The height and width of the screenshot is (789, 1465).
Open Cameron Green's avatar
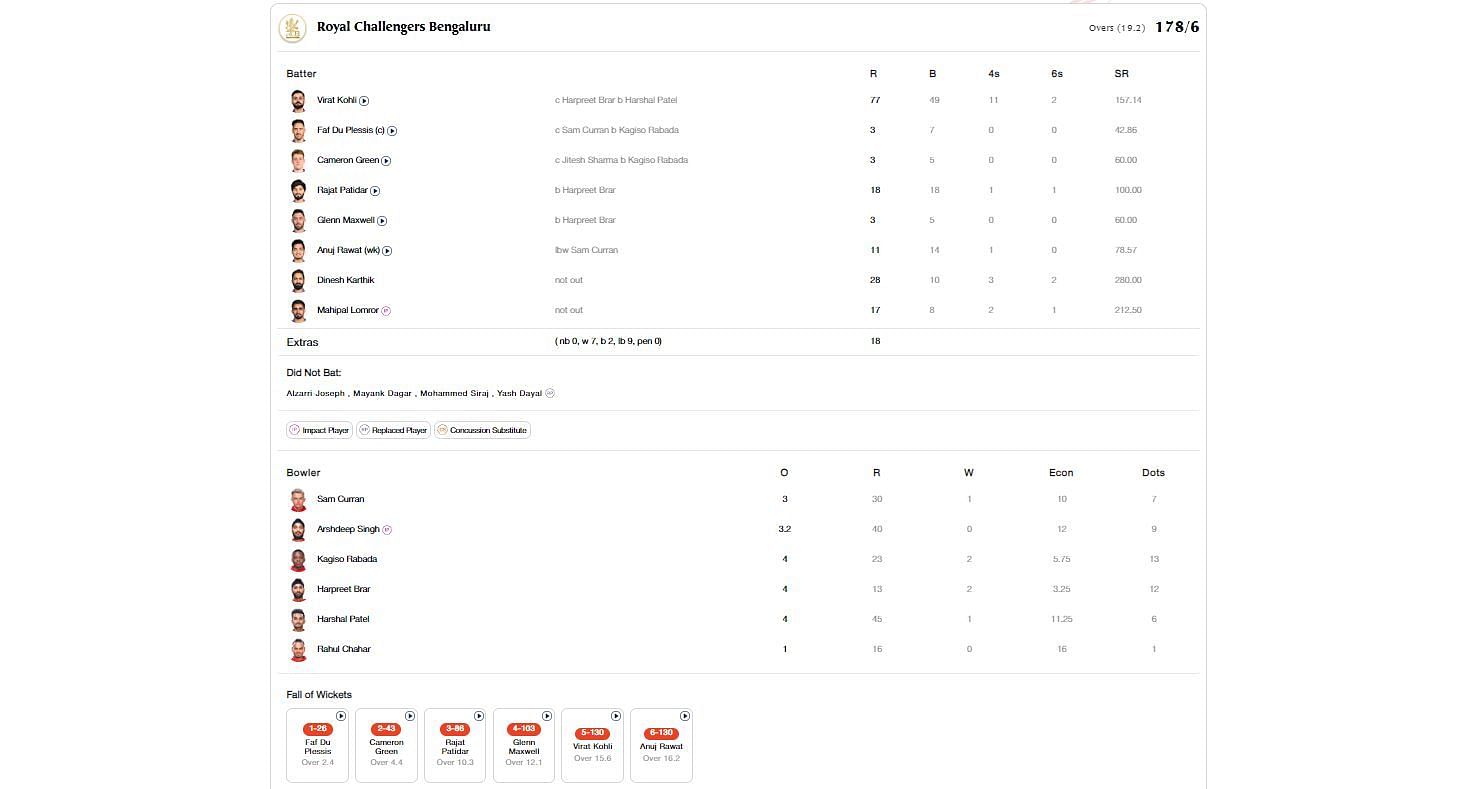coord(298,161)
